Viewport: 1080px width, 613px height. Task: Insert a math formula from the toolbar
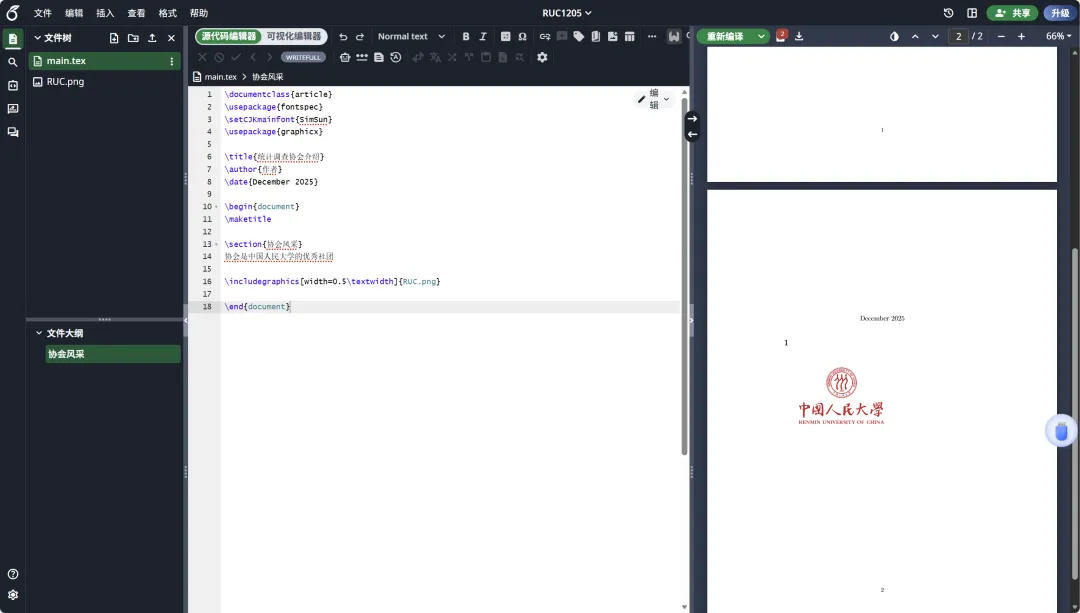click(x=506, y=37)
